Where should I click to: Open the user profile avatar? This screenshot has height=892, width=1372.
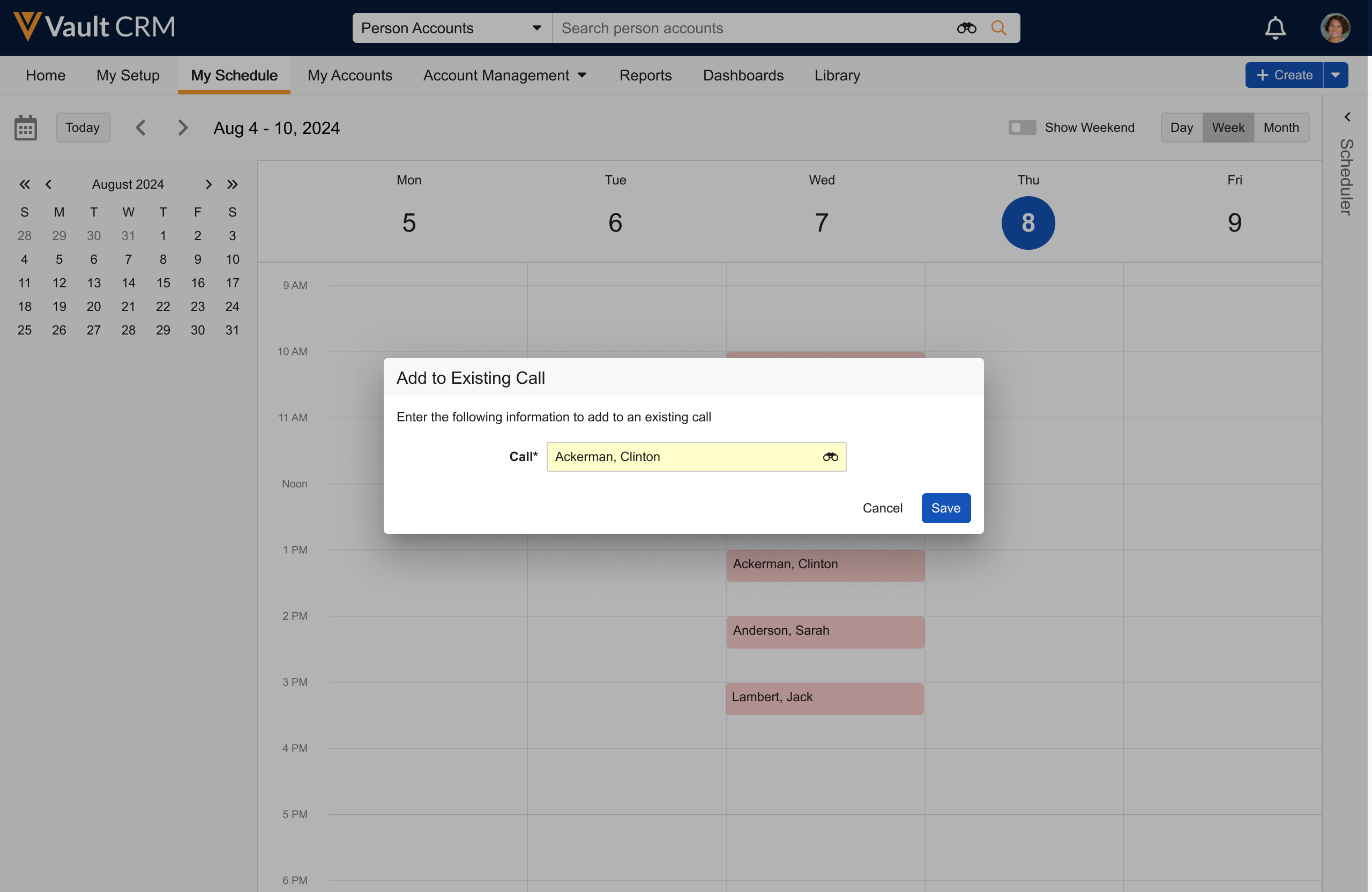[x=1334, y=28]
